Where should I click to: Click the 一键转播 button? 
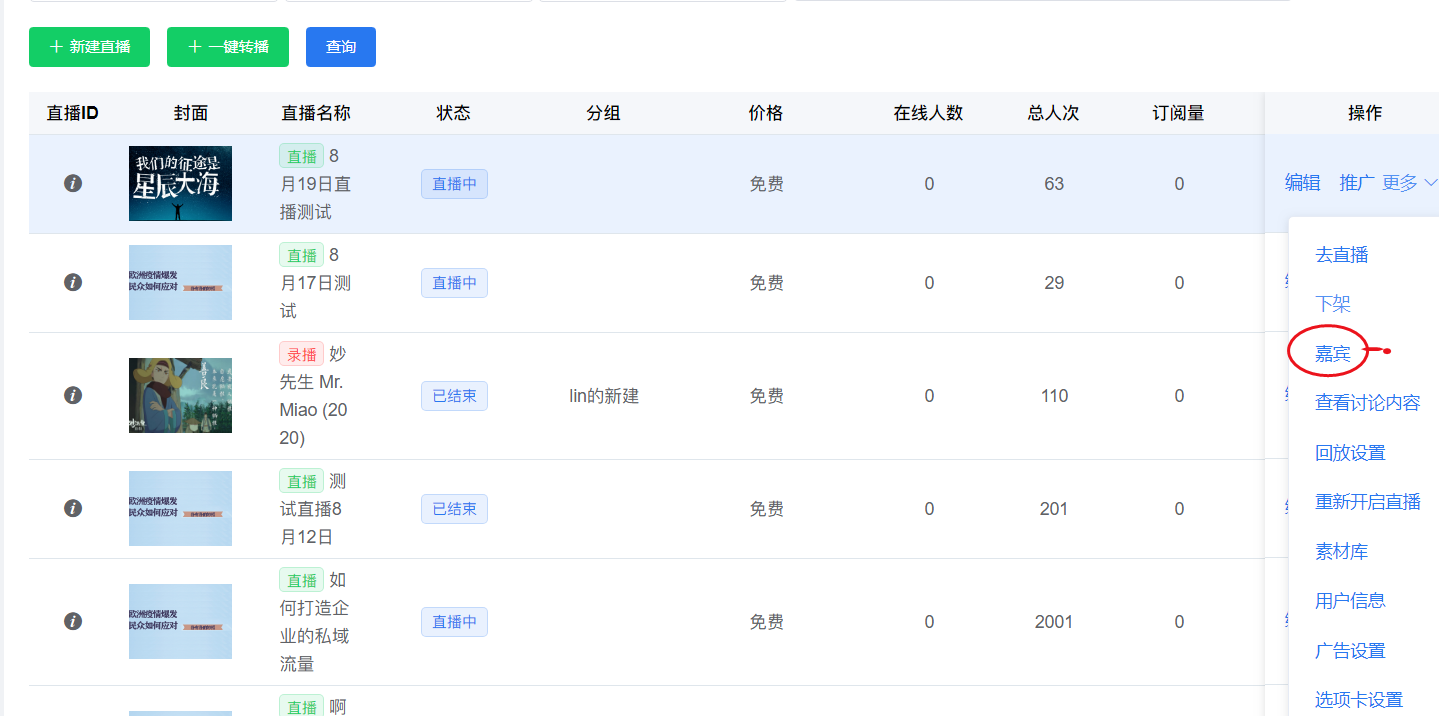[228, 47]
